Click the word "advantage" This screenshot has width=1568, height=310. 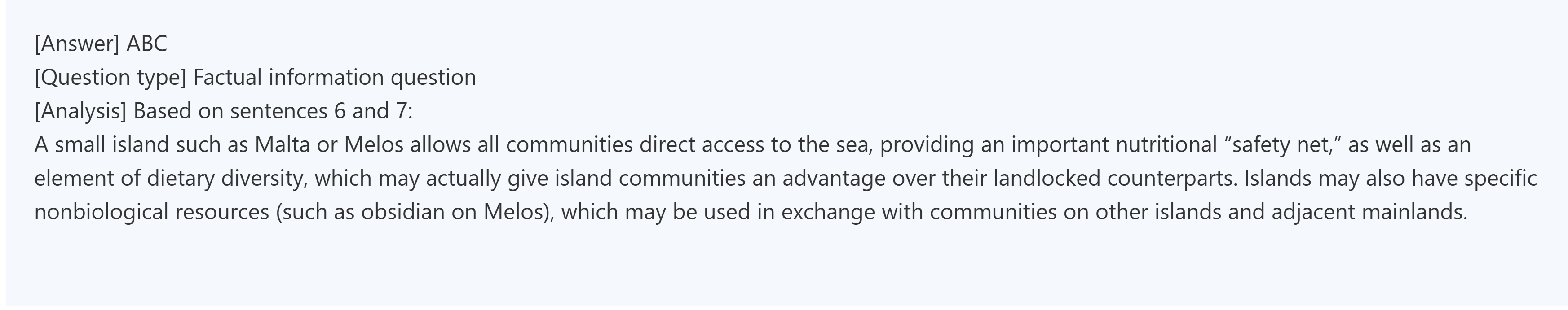[834, 178]
